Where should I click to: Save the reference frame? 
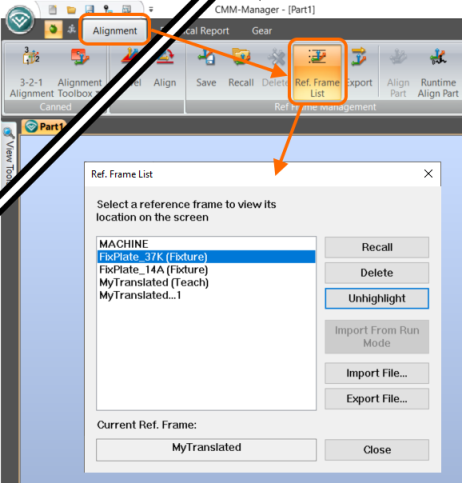[x=206, y=68]
